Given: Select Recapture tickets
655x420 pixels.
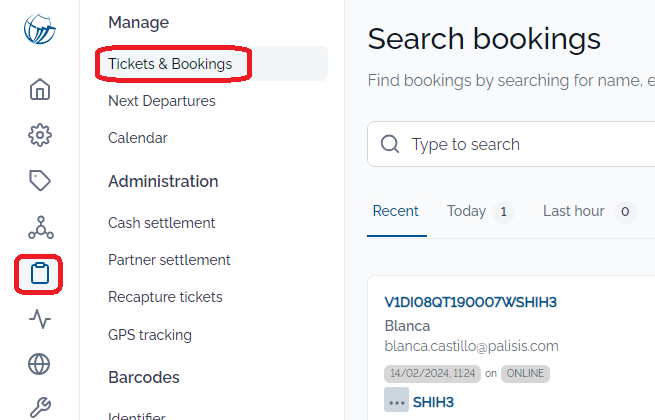Looking at the screenshot, I should (165, 297).
